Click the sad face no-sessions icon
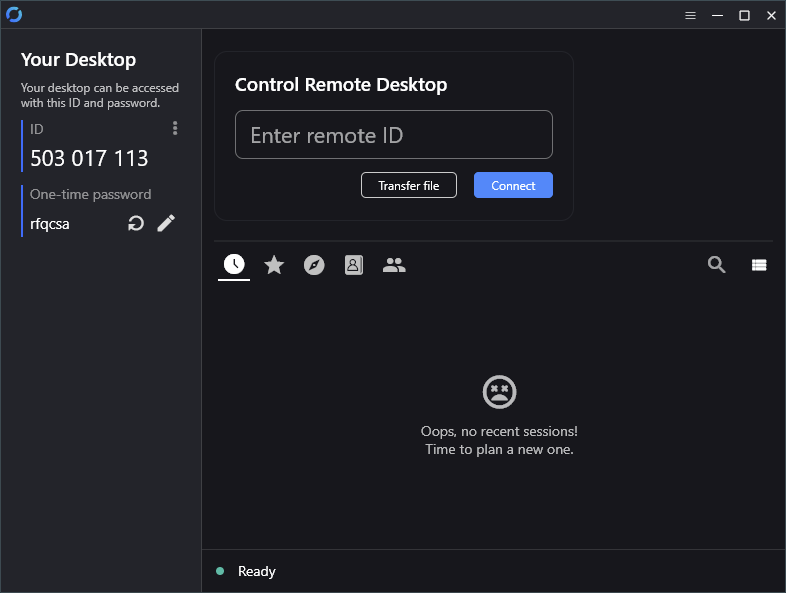This screenshot has height=593, width=786. 499,391
